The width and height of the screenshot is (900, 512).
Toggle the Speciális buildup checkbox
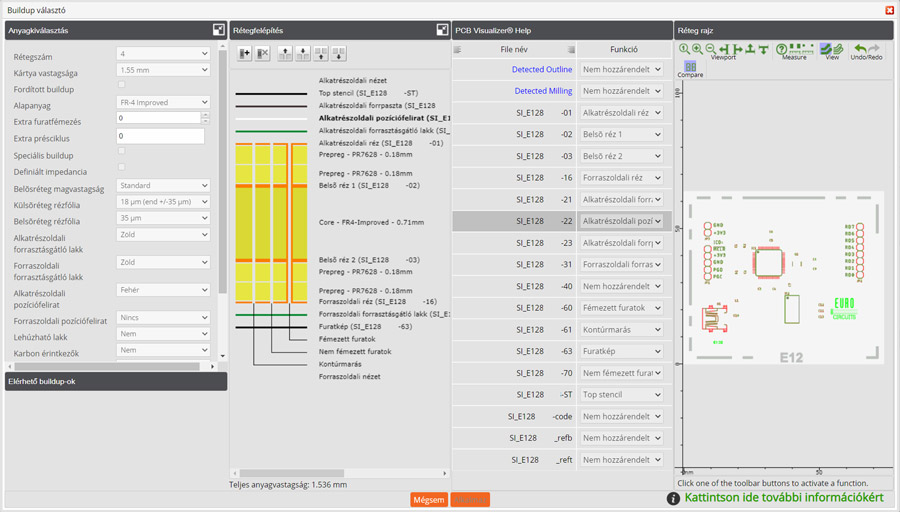tap(122, 152)
